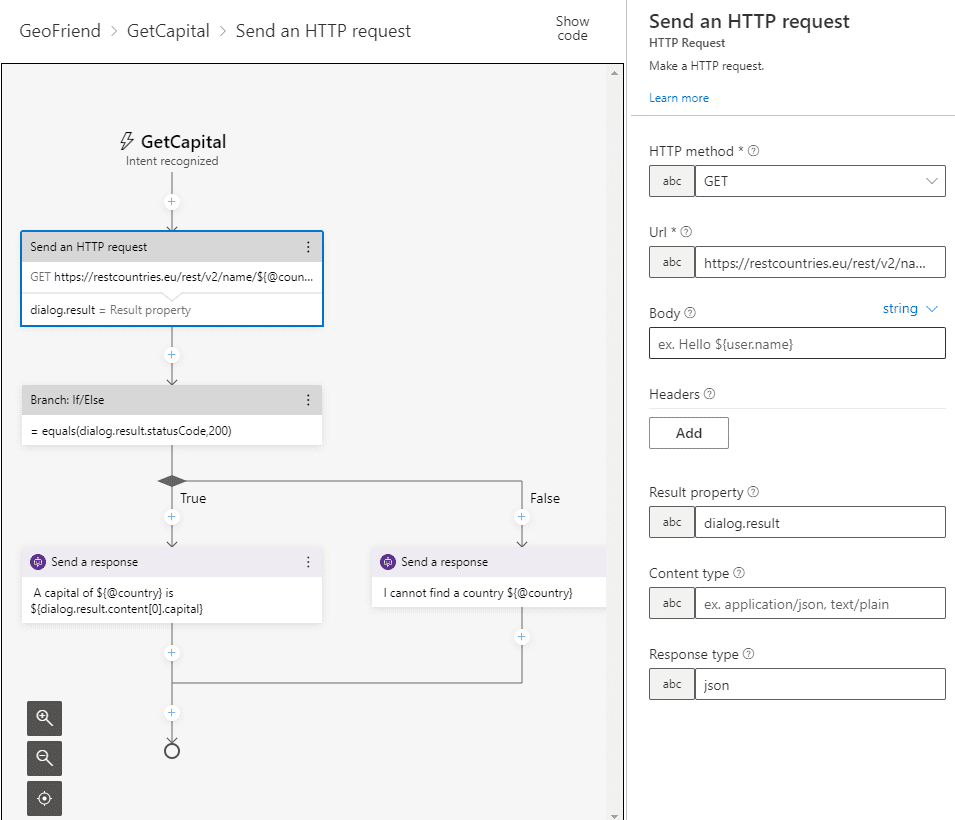Click the zoom in magnifier button
This screenshot has height=820, width=955.
[45, 717]
